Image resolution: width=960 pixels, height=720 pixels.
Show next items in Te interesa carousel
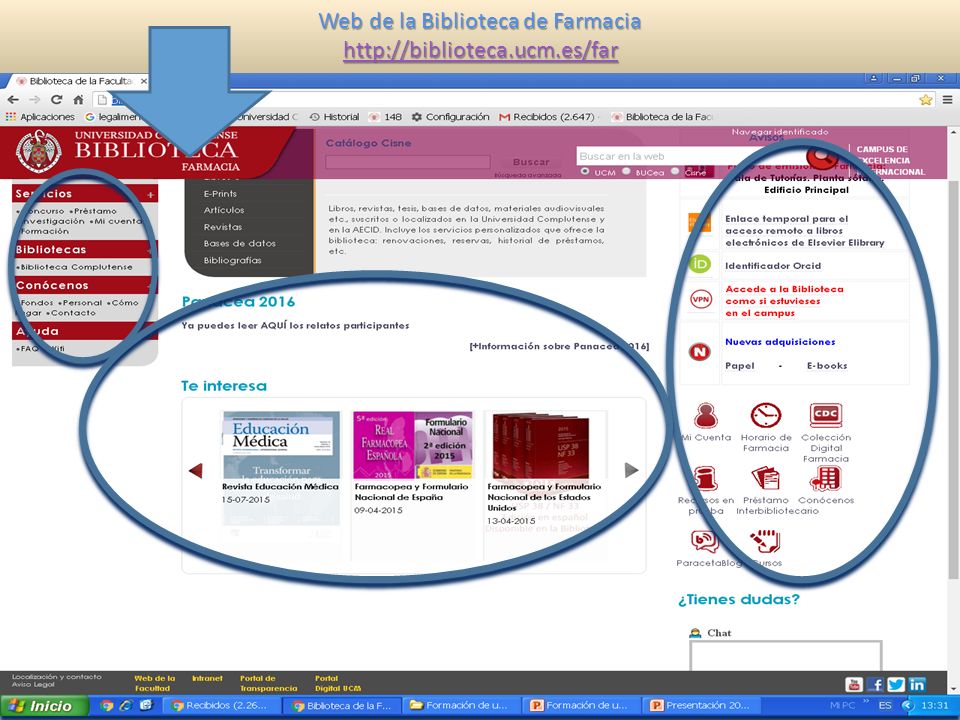631,470
